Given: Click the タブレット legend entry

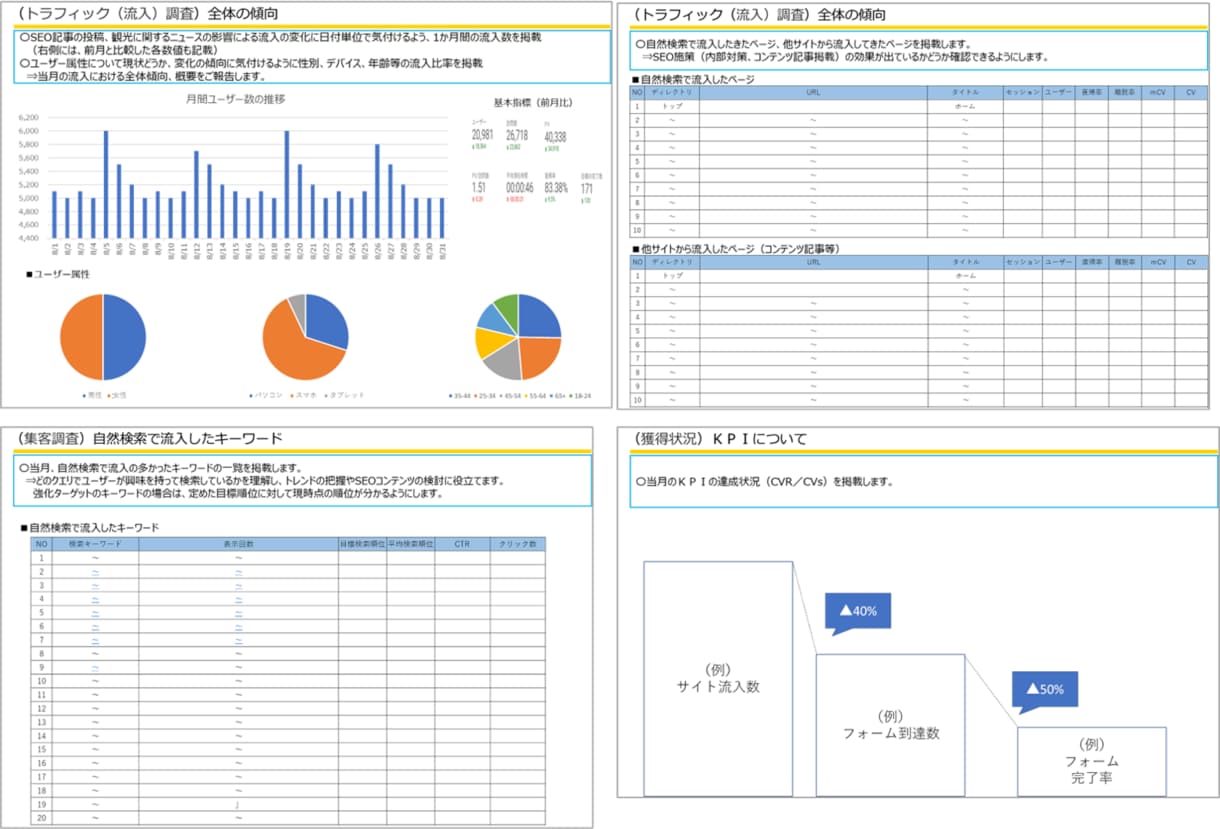Looking at the screenshot, I should [346, 396].
